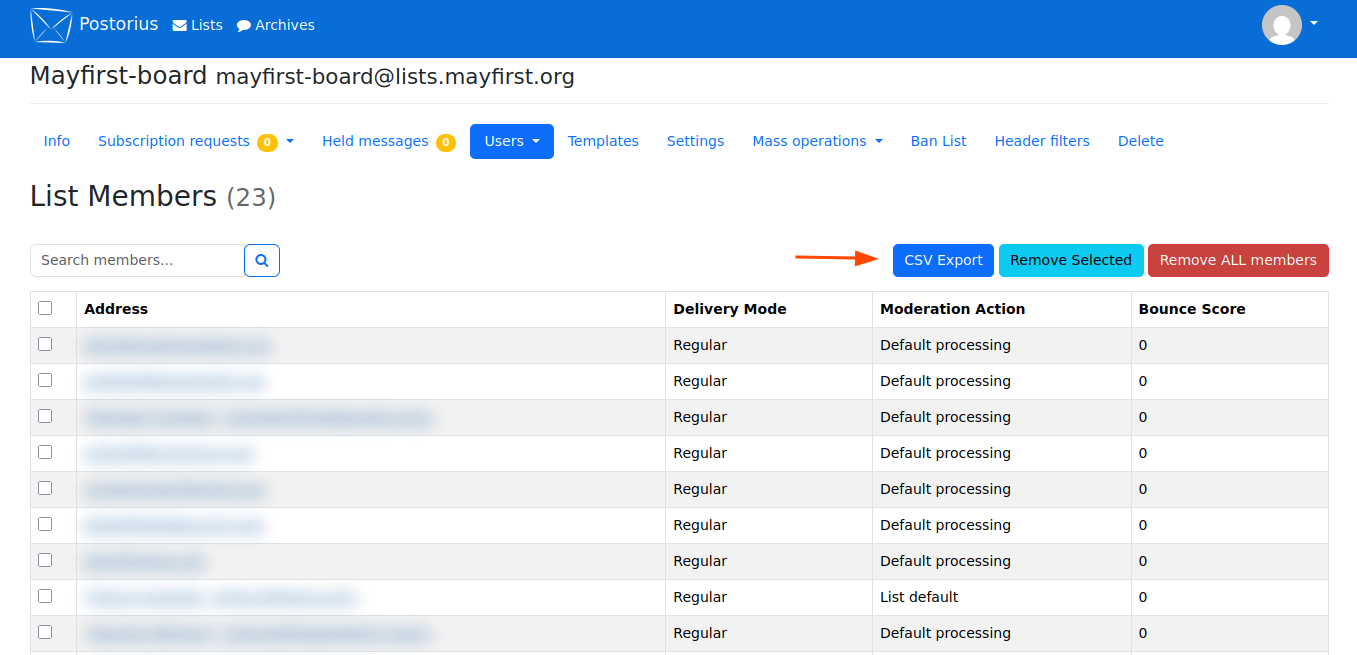1357x655 pixels.
Task: Click the magnifier search members button
Action: pyautogui.click(x=262, y=260)
